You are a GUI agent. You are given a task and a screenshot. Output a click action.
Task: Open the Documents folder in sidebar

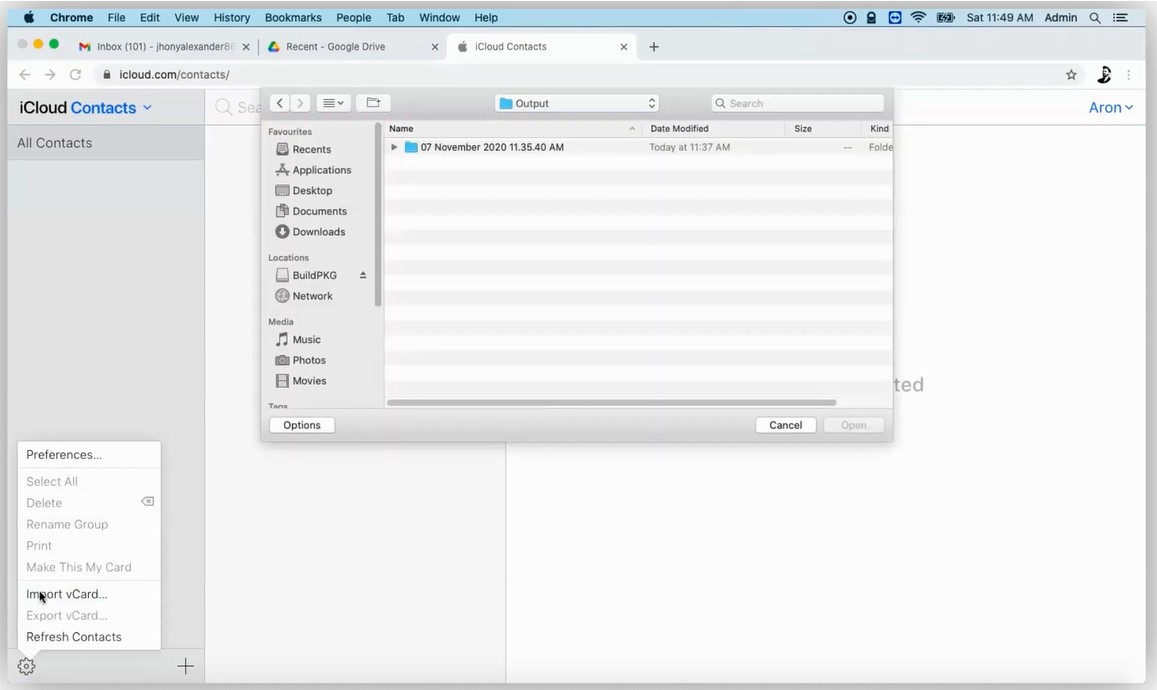point(319,211)
